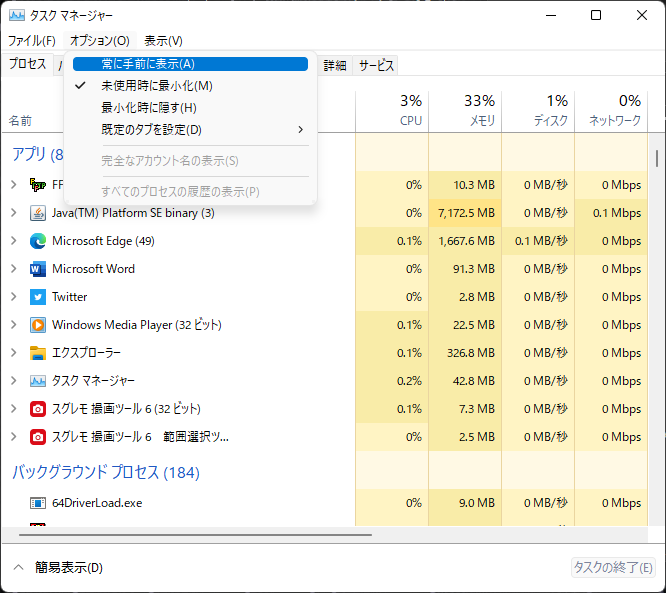This screenshot has width=666, height=593.
Task: Sort by the CPU column header
Action: click(x=392, y=111)
